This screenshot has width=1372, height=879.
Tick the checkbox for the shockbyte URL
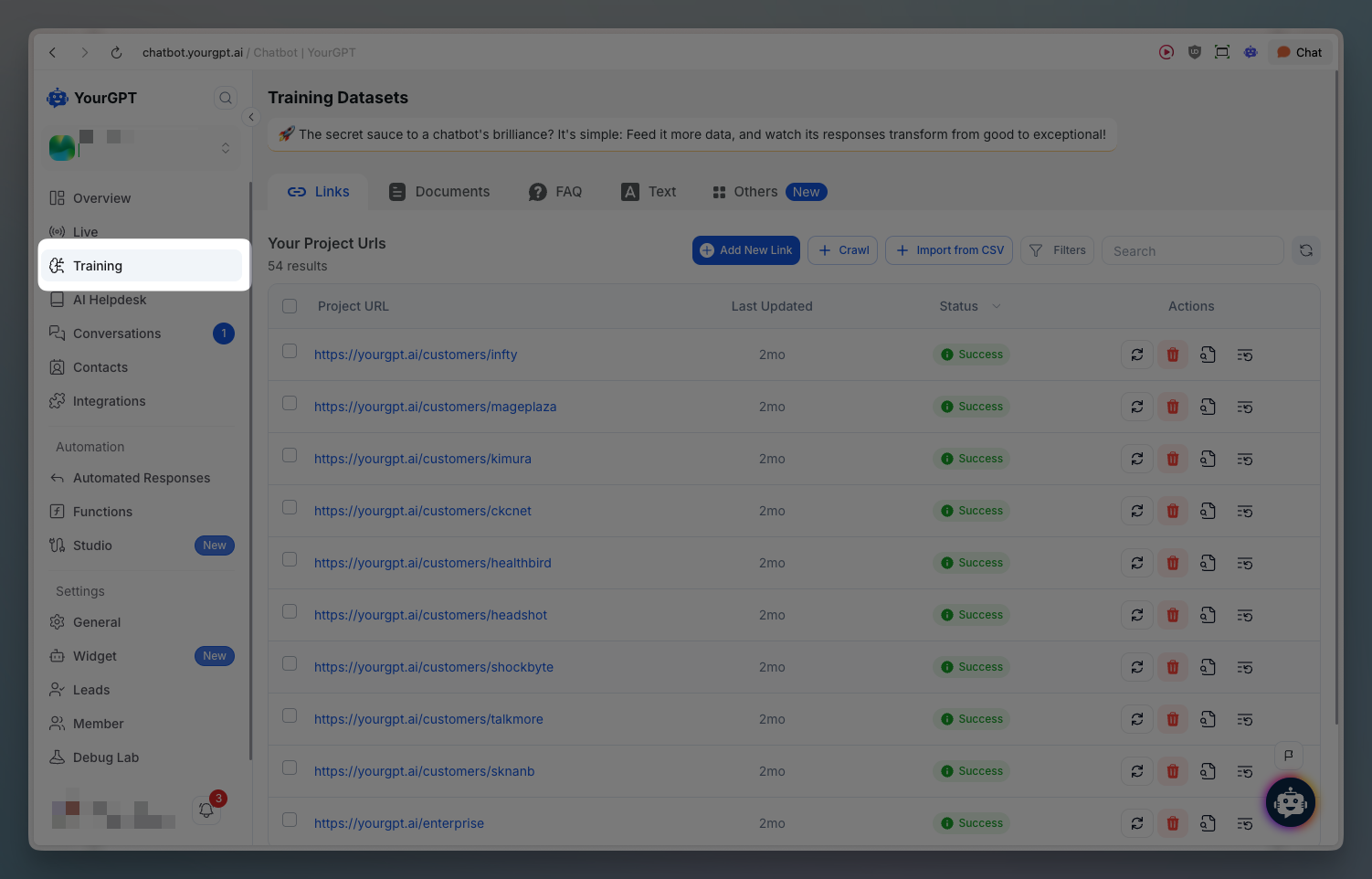290,663
